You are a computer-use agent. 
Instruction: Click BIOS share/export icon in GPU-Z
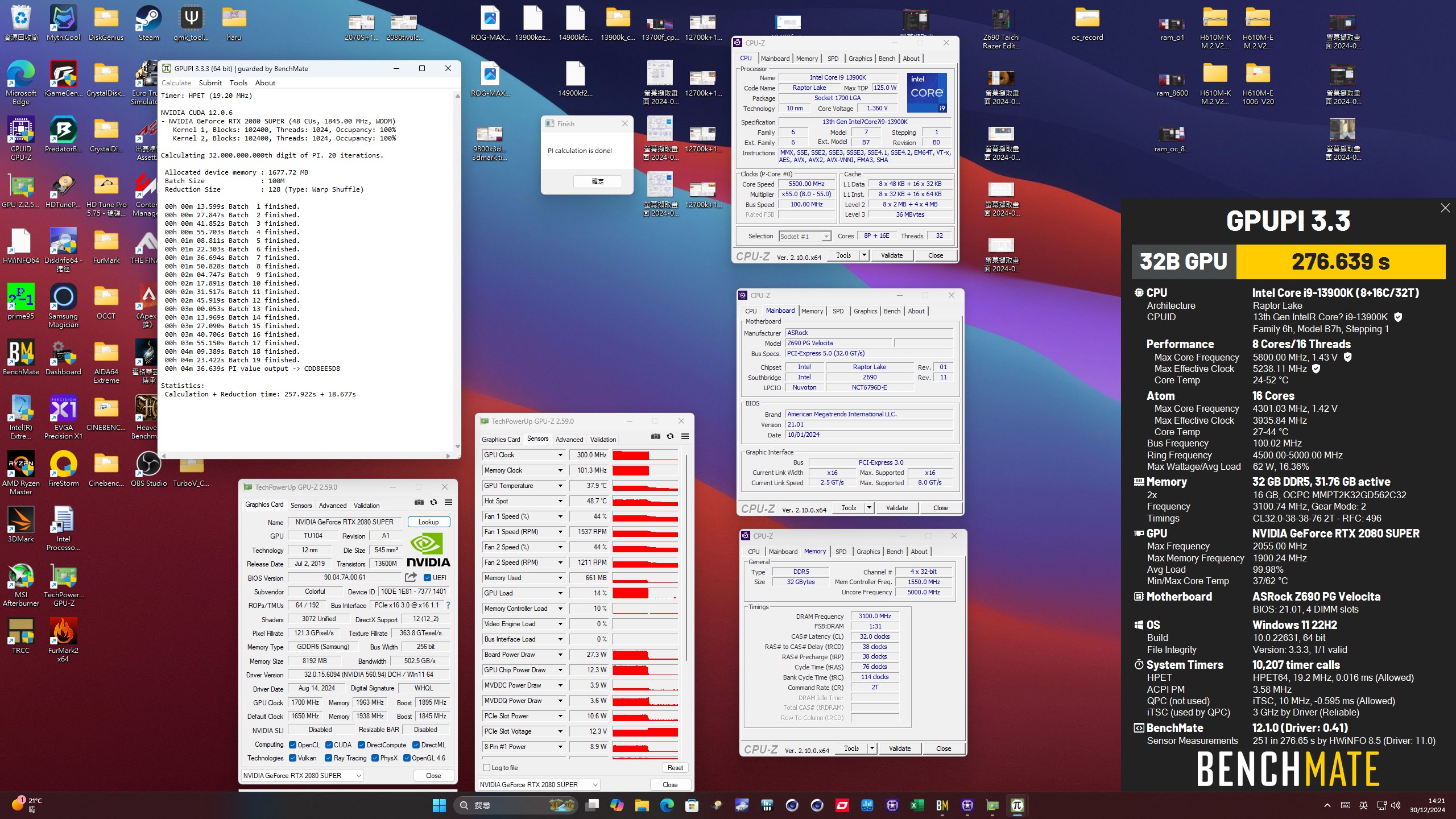(411, 577)
